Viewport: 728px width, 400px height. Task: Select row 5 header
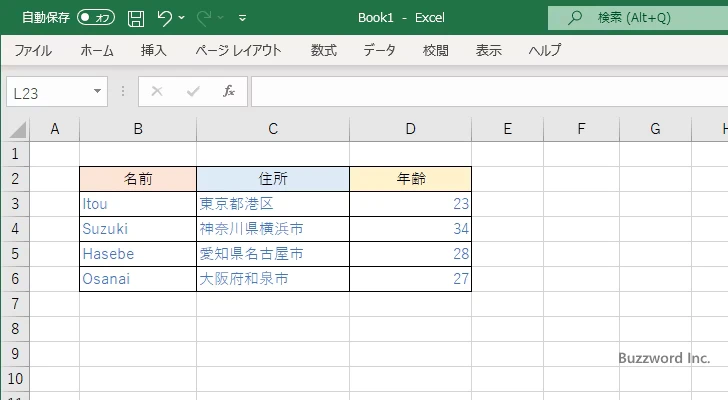pyautogui.click(x=15, y=254)
